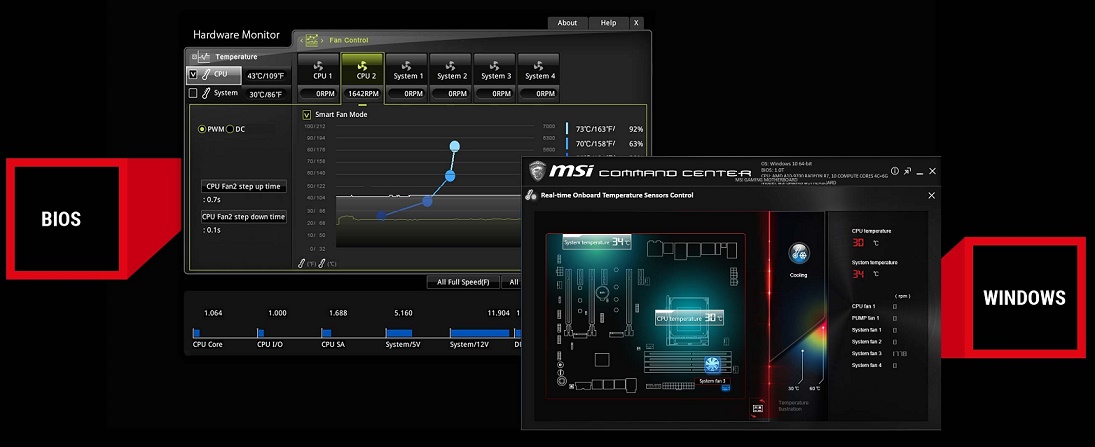The height and width of the screenshot is (447, 1095).
Task: Click the System fan 3 rpm entry in list
Action: point(879,353)
